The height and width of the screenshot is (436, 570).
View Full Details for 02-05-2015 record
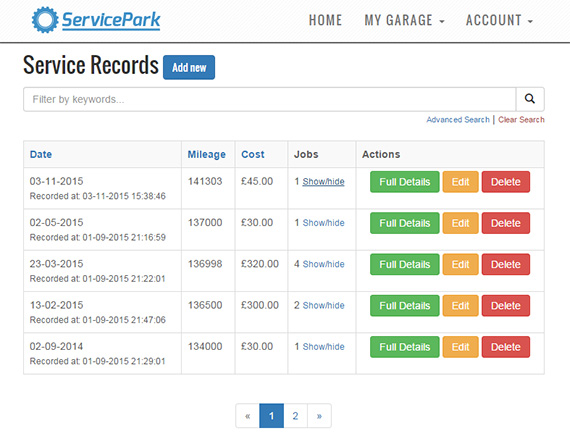coord(405,223)
